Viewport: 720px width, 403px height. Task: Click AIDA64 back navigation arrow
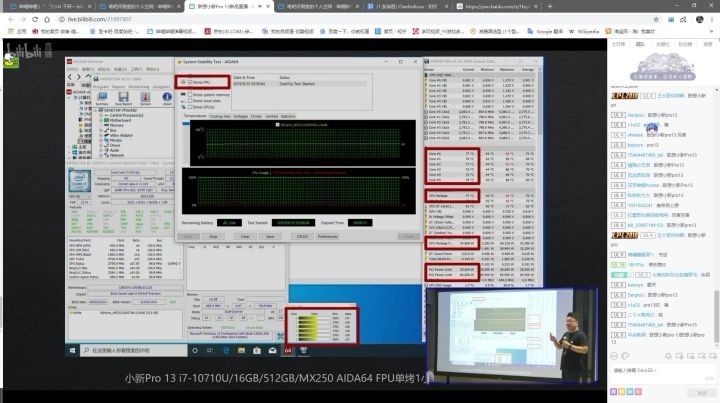(70, 77)
